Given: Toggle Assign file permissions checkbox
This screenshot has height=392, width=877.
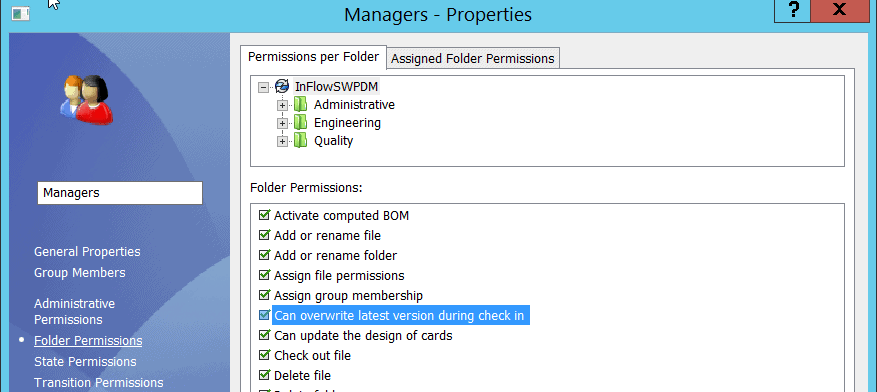Looking at the screenshot, I should coord(265,276).
